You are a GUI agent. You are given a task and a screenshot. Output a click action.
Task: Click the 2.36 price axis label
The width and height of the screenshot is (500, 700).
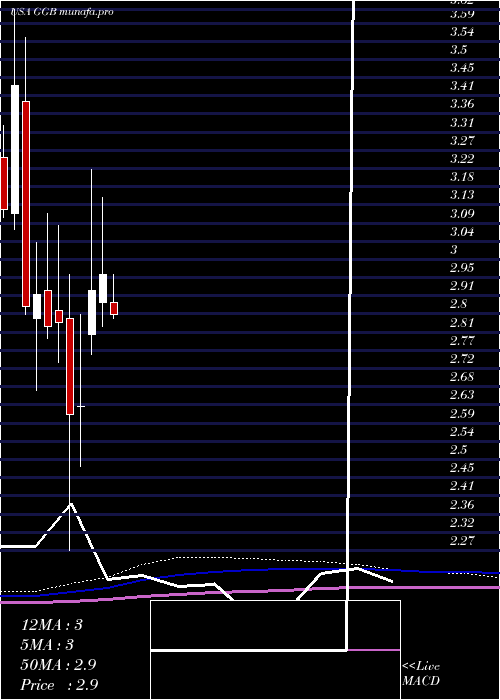point(462,504)
